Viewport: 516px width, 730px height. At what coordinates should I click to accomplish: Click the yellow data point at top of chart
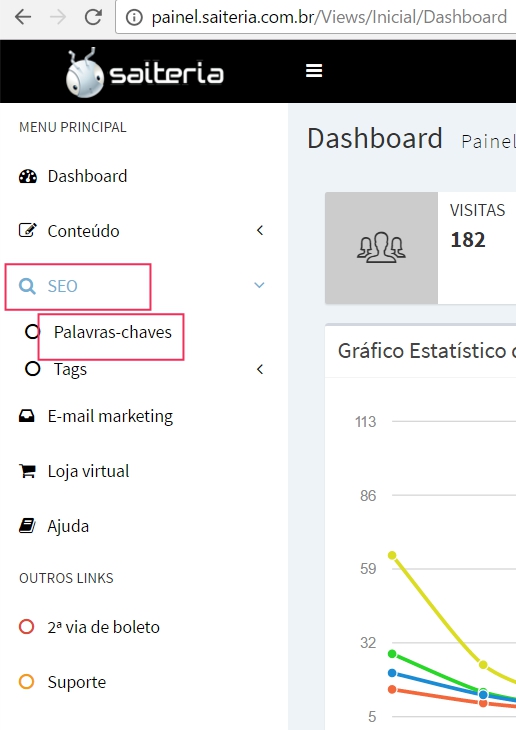392,555
